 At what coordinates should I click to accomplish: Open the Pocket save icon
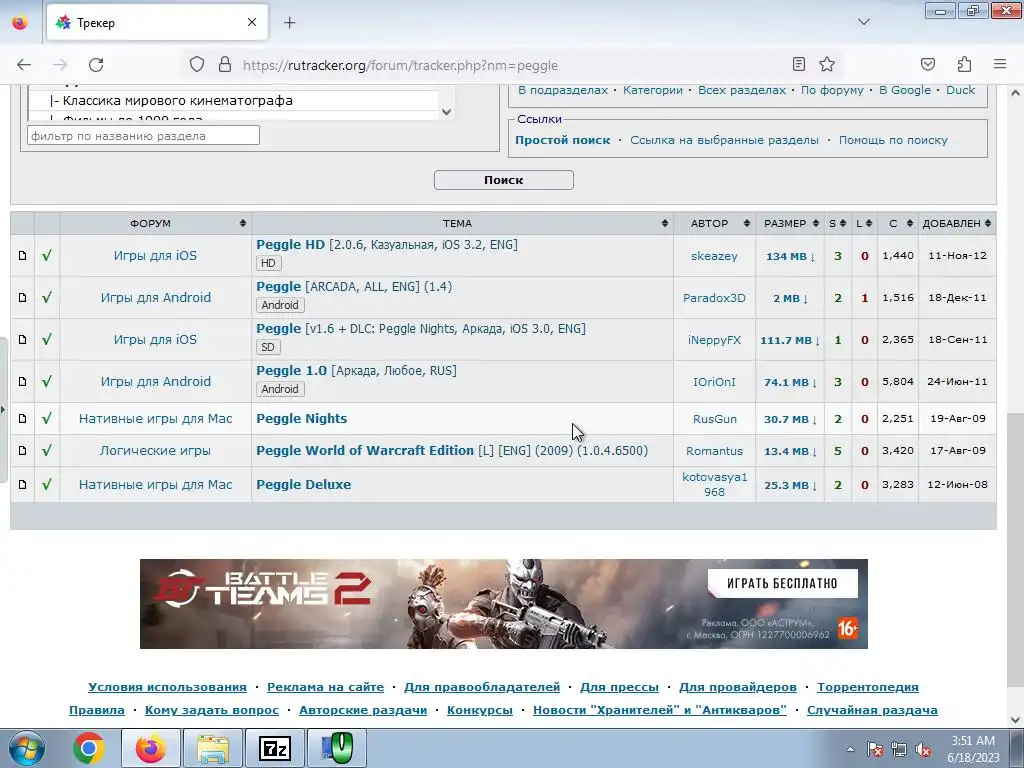(x=927, y=64)
